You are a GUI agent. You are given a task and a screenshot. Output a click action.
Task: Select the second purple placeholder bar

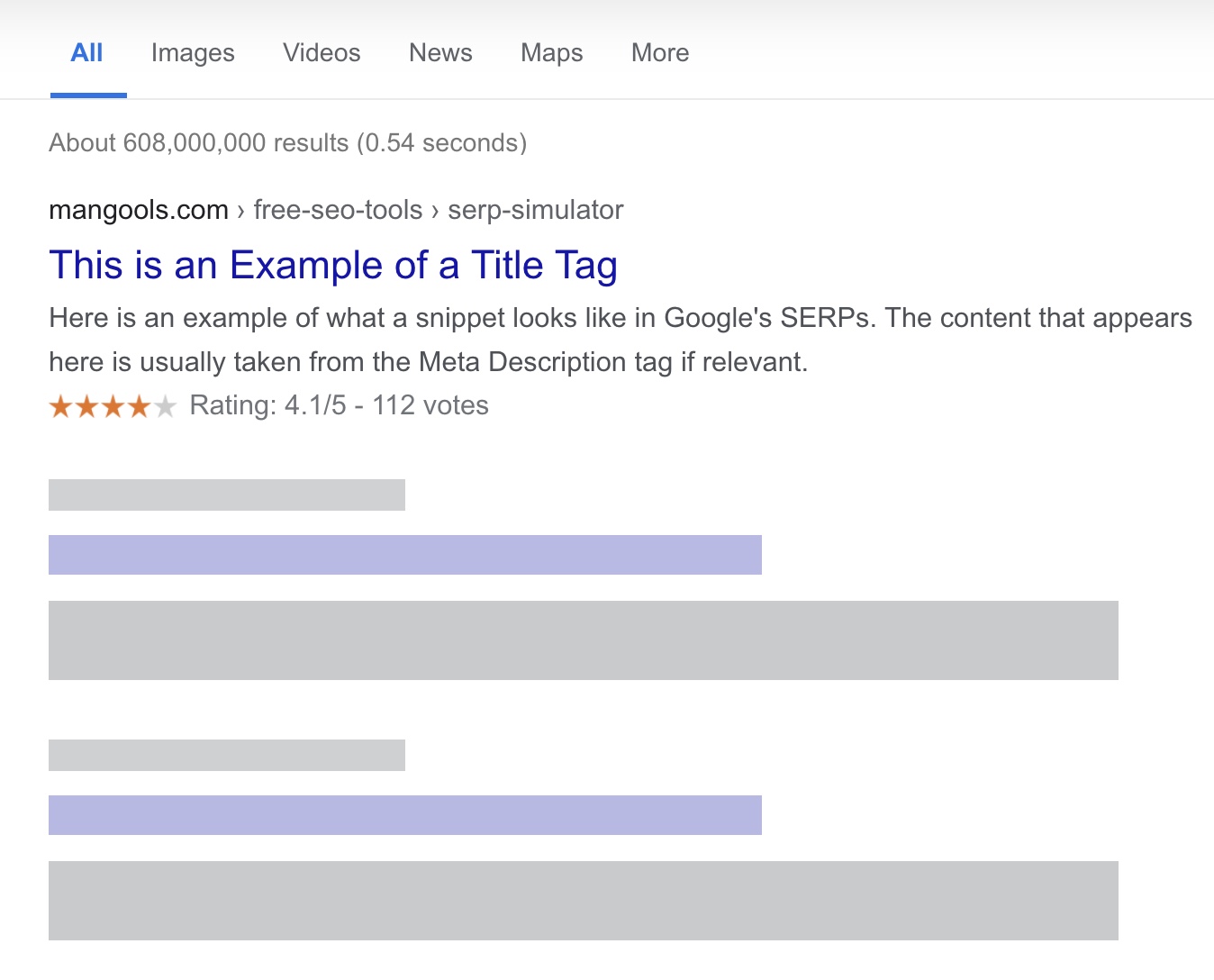[x=404, y=815]
